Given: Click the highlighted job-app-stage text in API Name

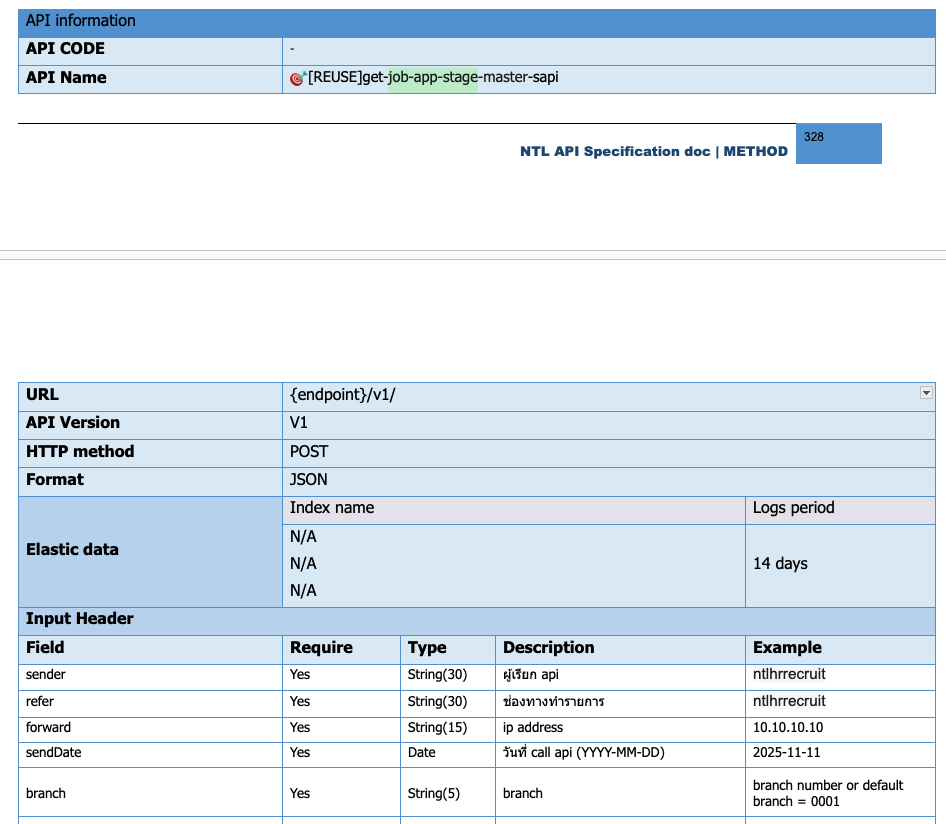Looking at the screenshot, I should [x=433, y=78].
